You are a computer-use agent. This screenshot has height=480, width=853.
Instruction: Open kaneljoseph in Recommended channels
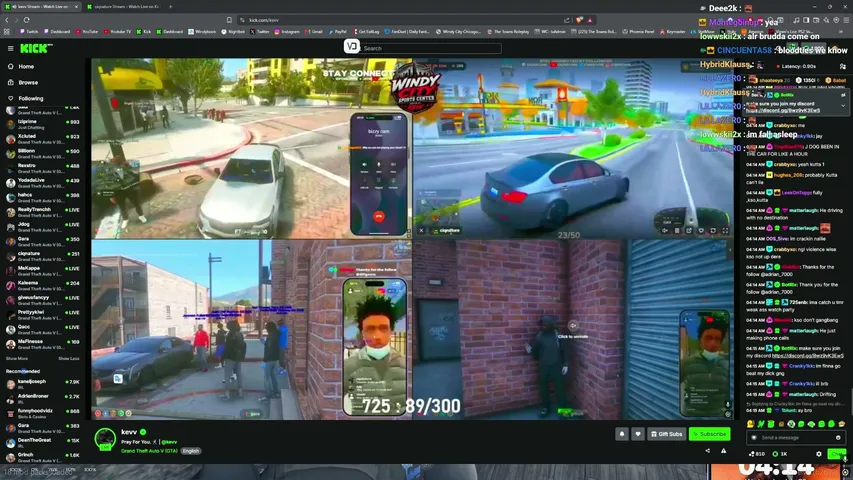point(42,384)
